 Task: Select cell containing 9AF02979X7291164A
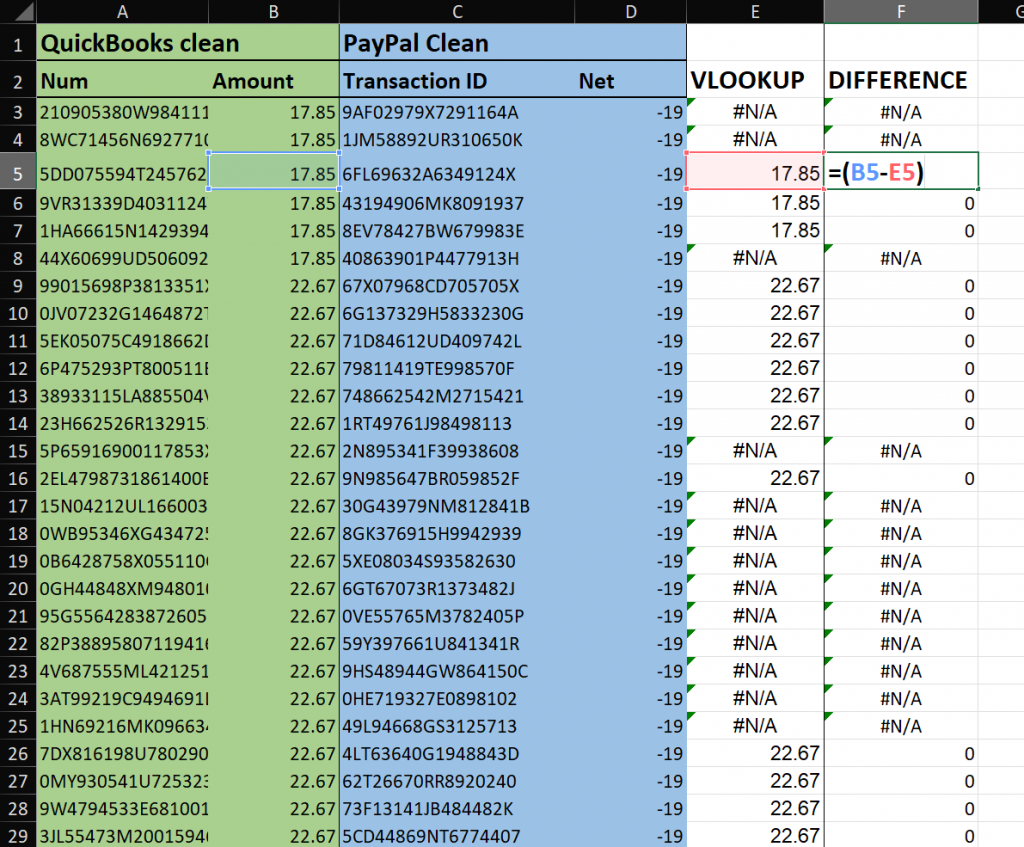click(430, 111)
